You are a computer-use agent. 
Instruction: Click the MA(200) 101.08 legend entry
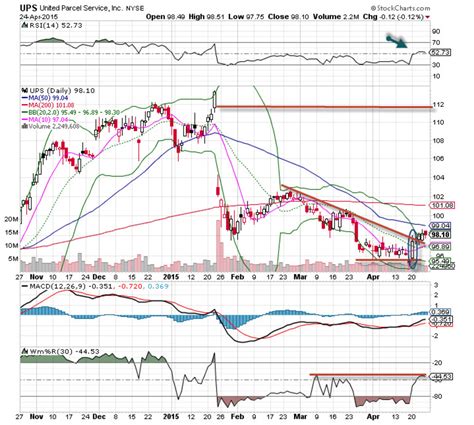pyautogui.click(x=49, y=105)
